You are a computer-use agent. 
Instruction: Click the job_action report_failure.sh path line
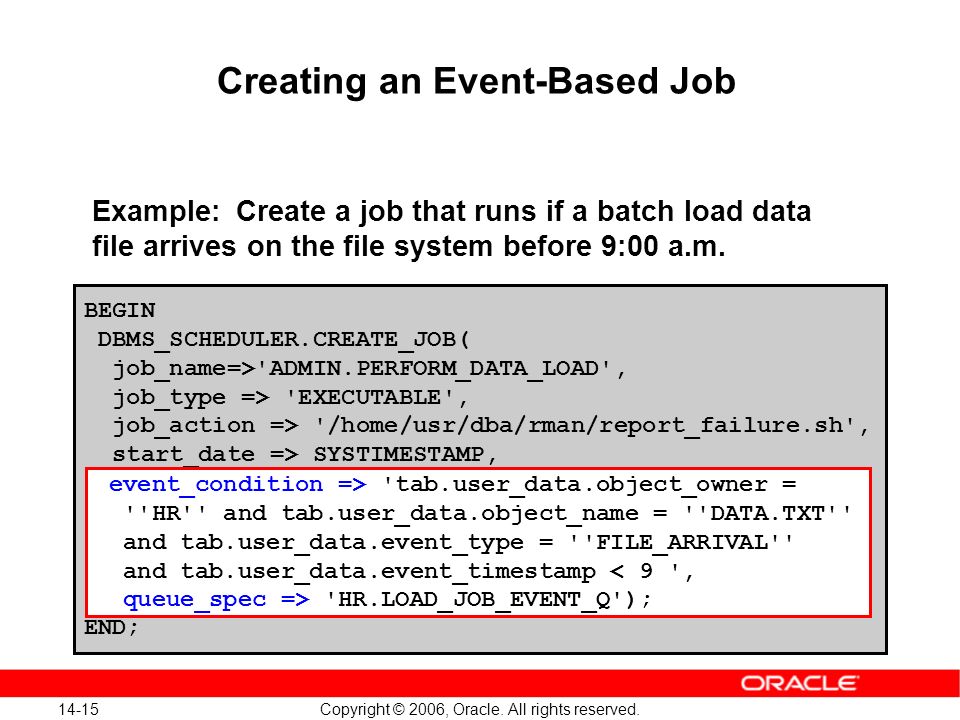pyautogui.click(x=490, y=426)
